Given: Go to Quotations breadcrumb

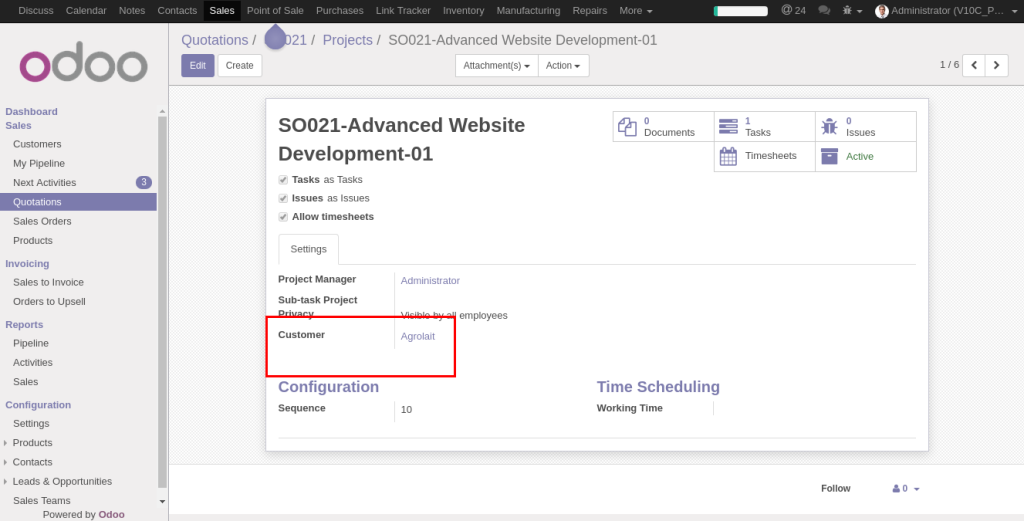Looking at the screenshot, I should pyautogui.click(x=215, y=40).
